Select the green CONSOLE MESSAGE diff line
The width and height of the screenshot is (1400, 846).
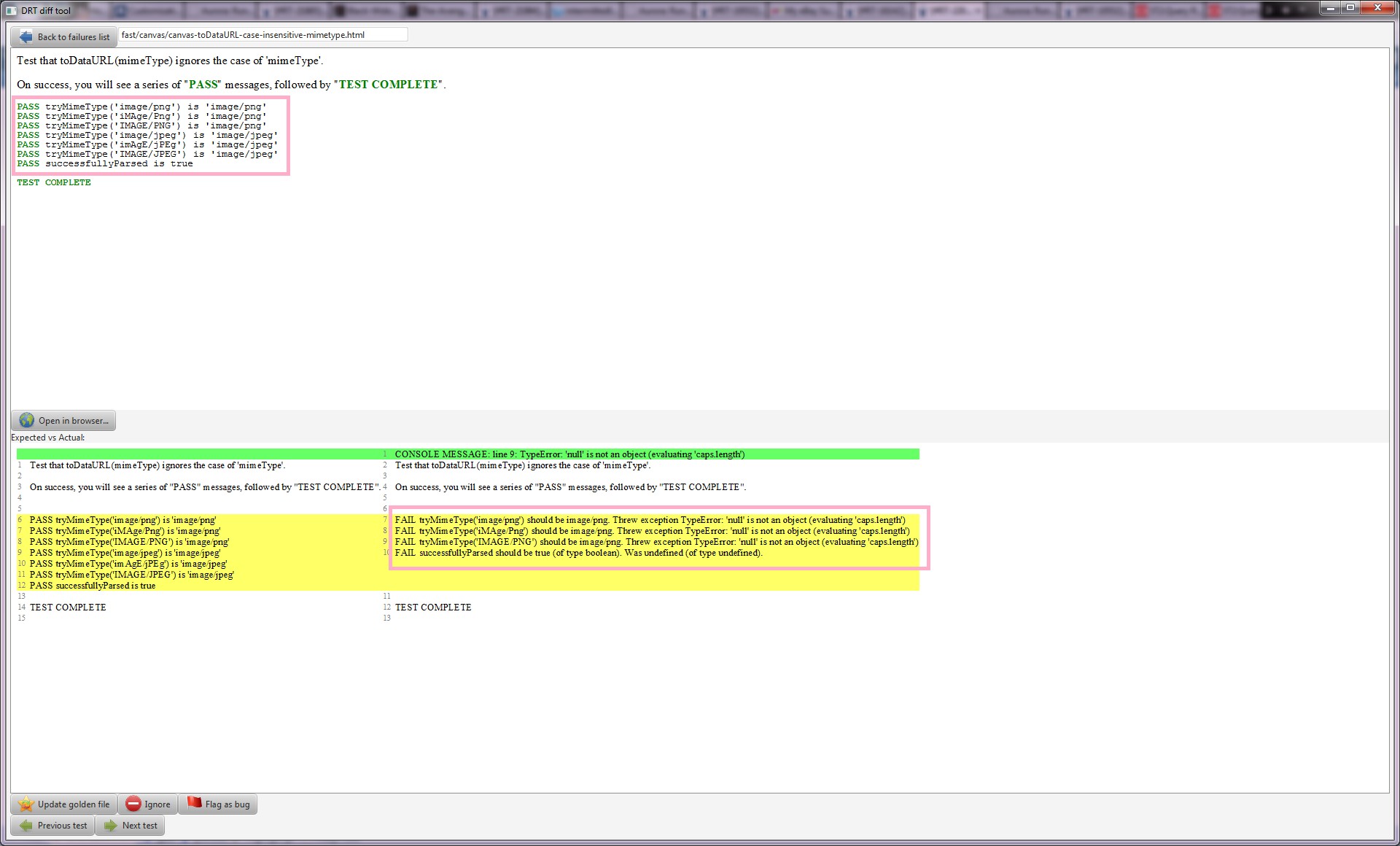569,454
